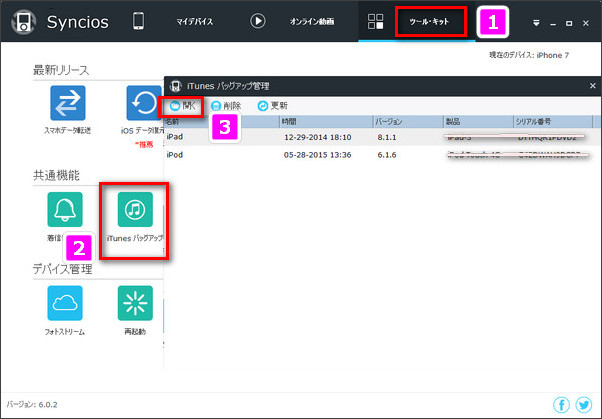Screen dimensions: 602x419
Task: Open the 着信音 bell tool icon
Action: pos(65,209)
